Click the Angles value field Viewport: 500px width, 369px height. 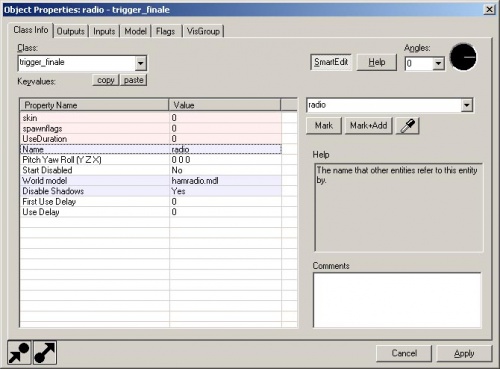pos(419,63)
